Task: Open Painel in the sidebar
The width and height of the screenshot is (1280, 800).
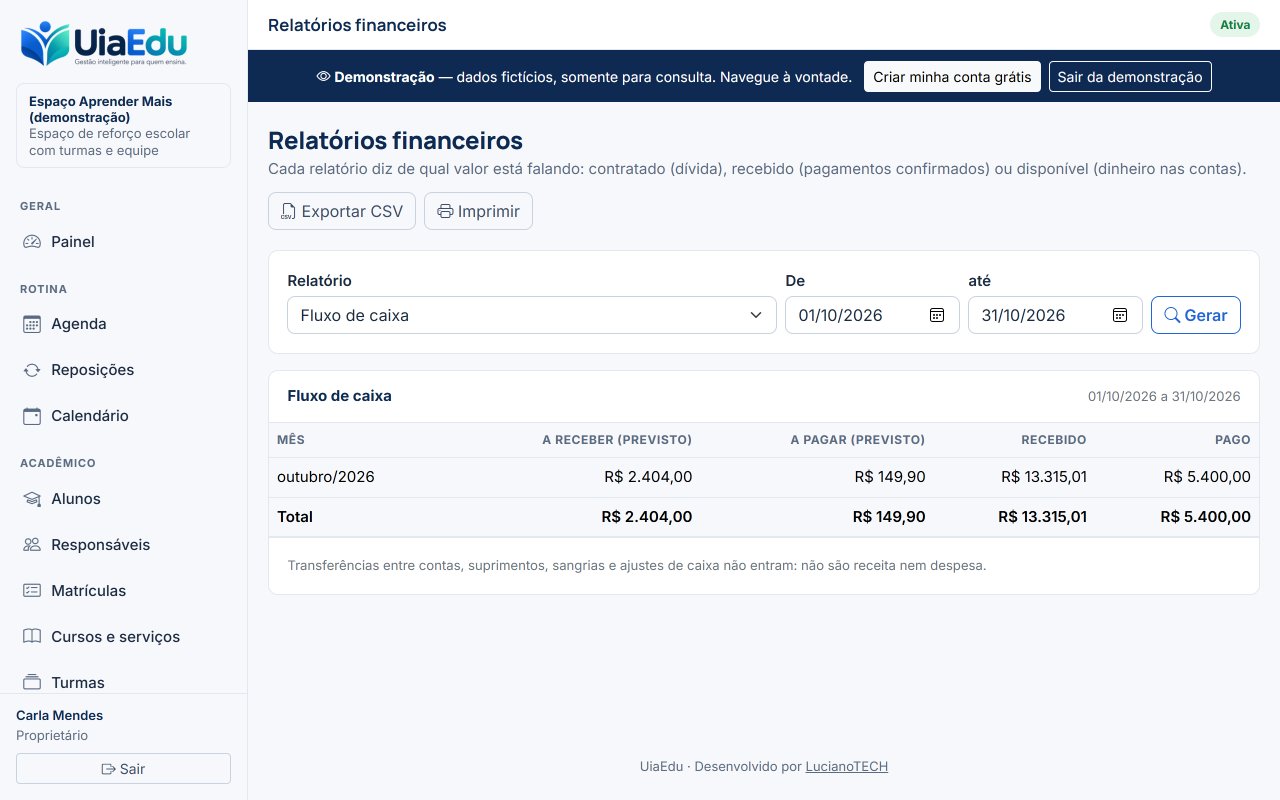Action: (123, 242)
